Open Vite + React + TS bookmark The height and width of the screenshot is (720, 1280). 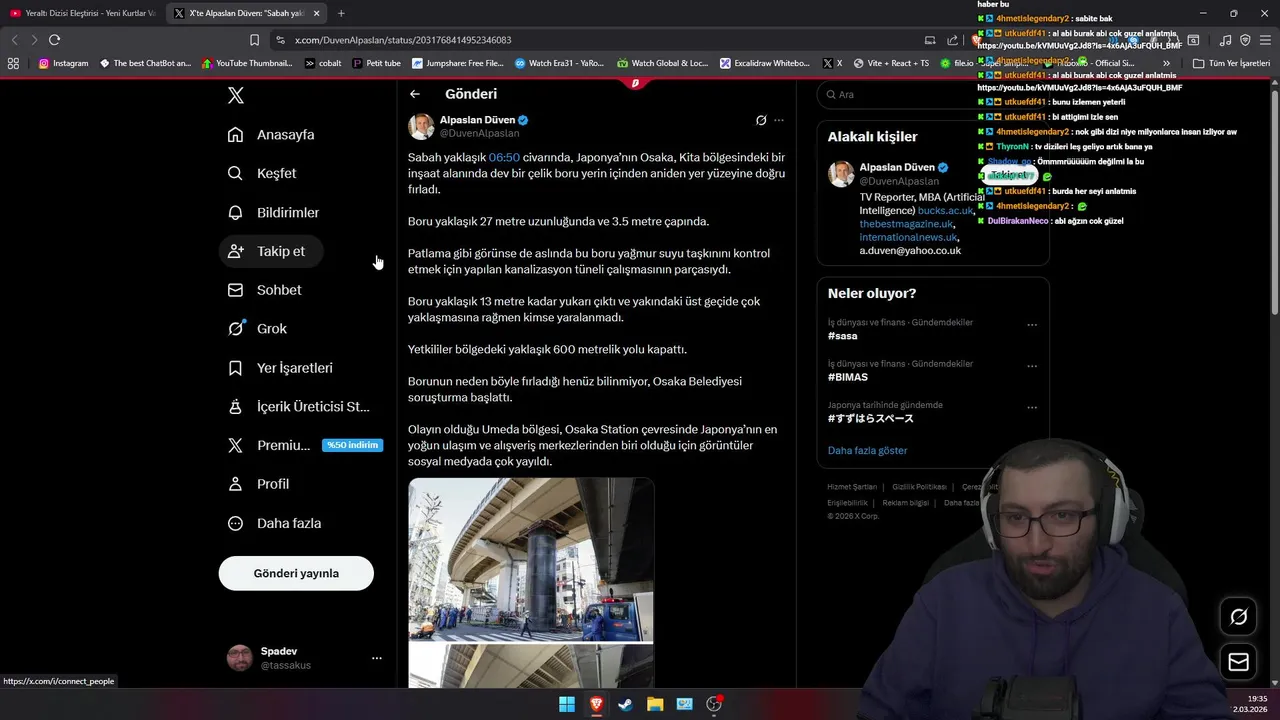(890, 63)
